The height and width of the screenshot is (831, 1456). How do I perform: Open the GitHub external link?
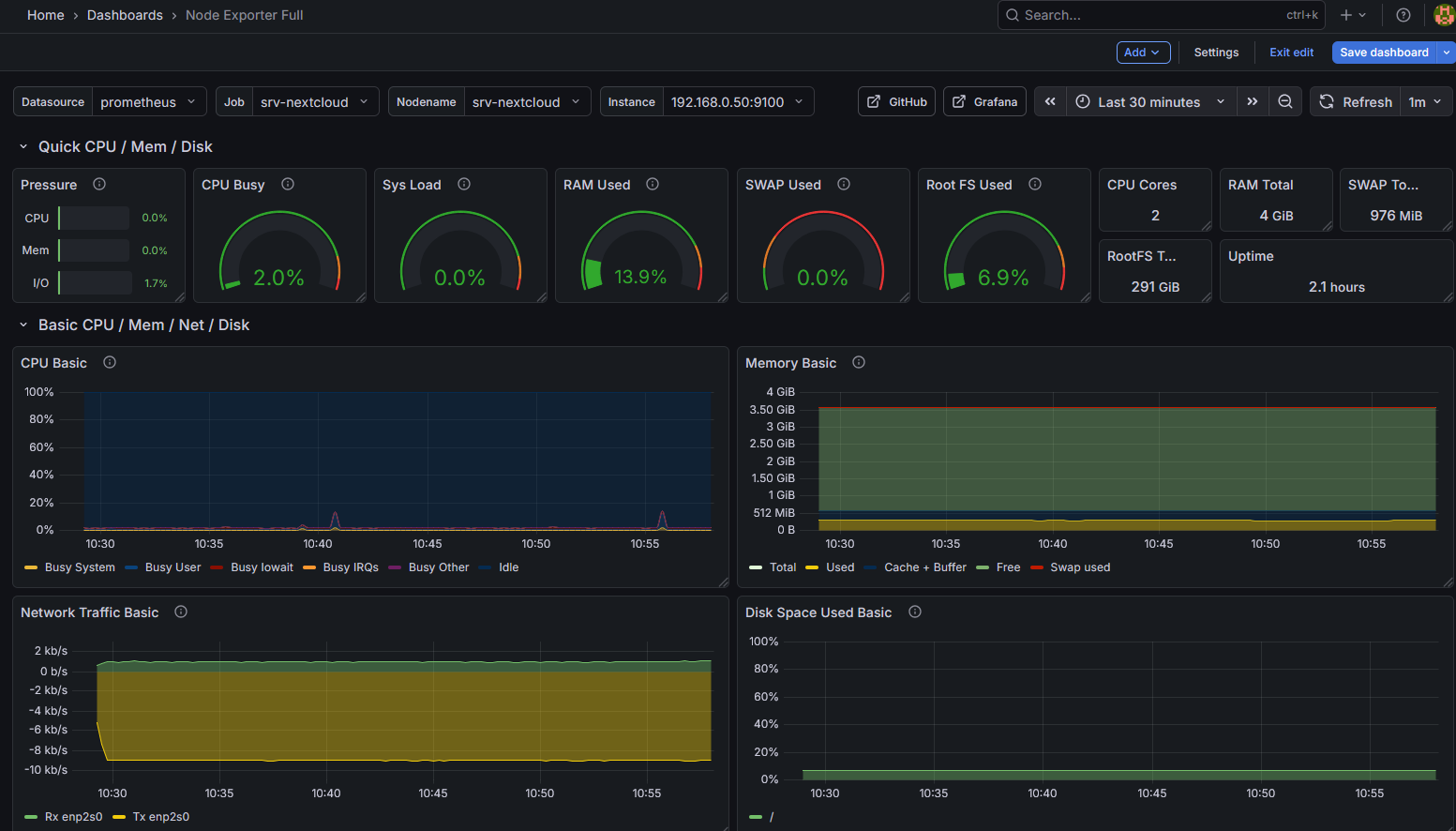click(895, 101)
